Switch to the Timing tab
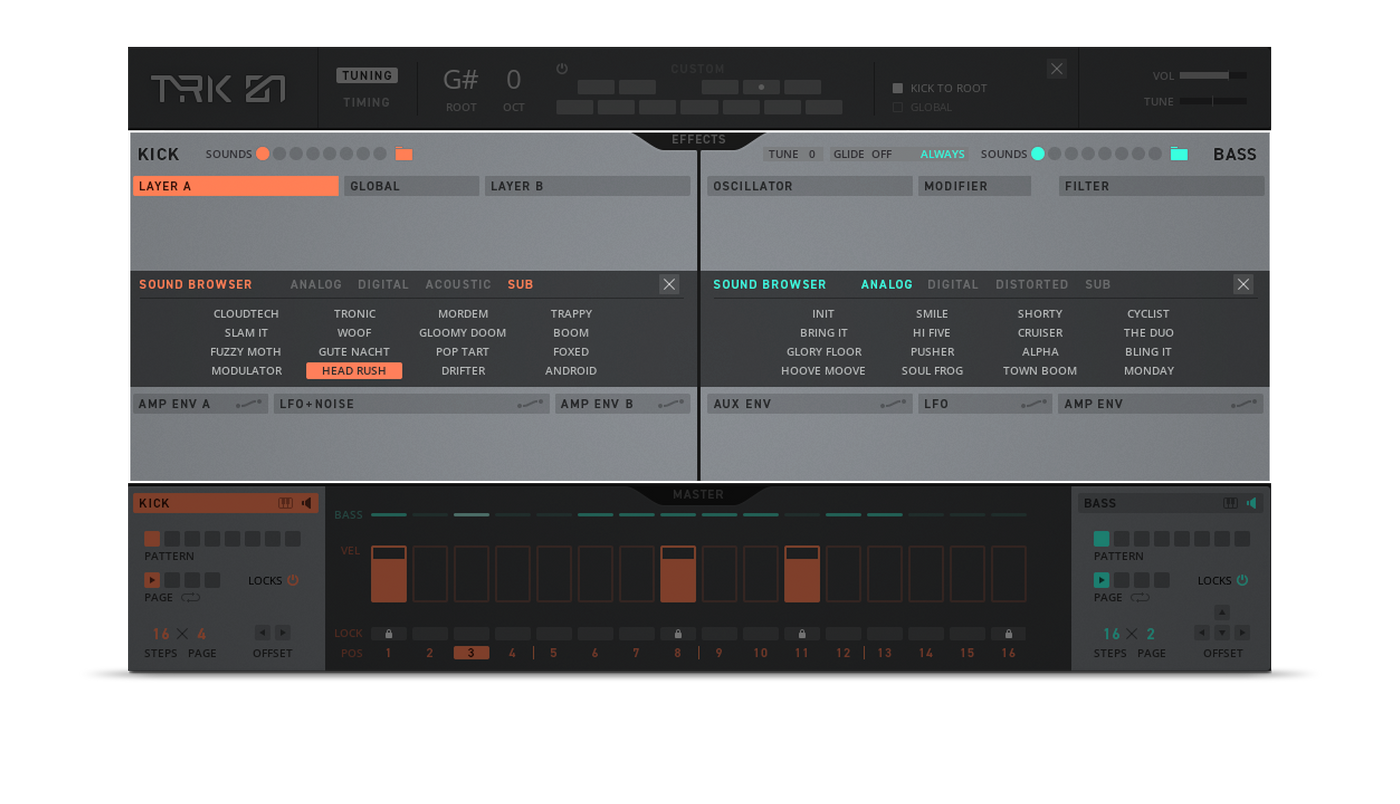Screen dimensions: 1400x804 [x=367, y=102]
